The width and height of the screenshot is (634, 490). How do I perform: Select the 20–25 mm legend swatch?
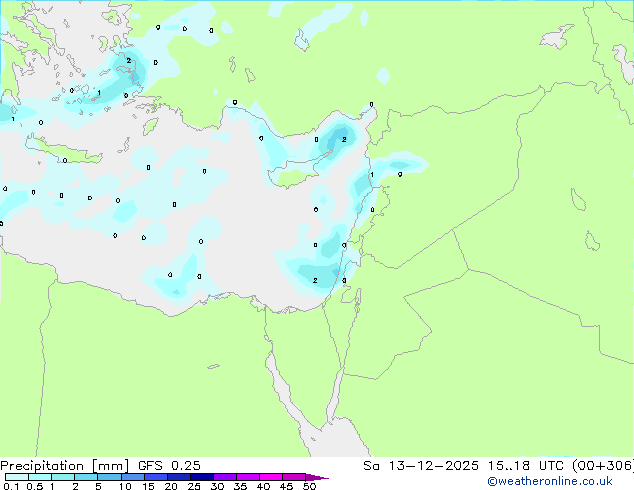click(178, 477)
